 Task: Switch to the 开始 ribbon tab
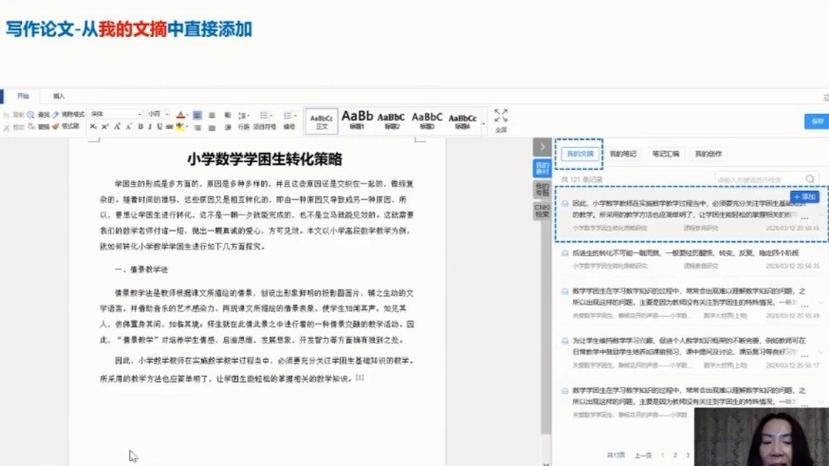click(x=23, y=96)
